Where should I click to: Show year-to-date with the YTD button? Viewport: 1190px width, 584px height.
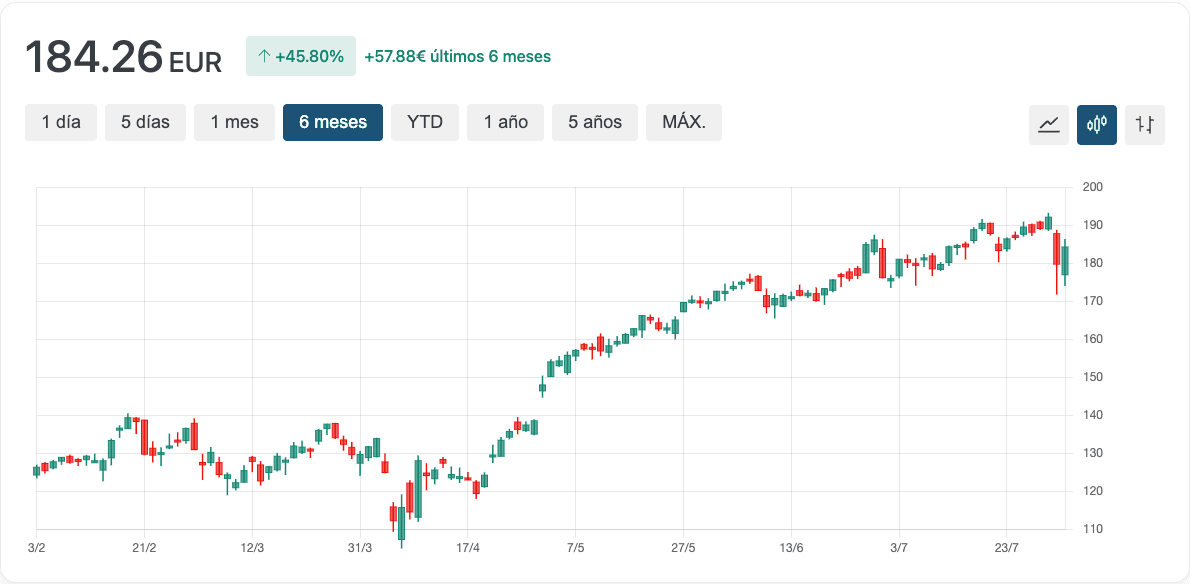click(425, 123)
